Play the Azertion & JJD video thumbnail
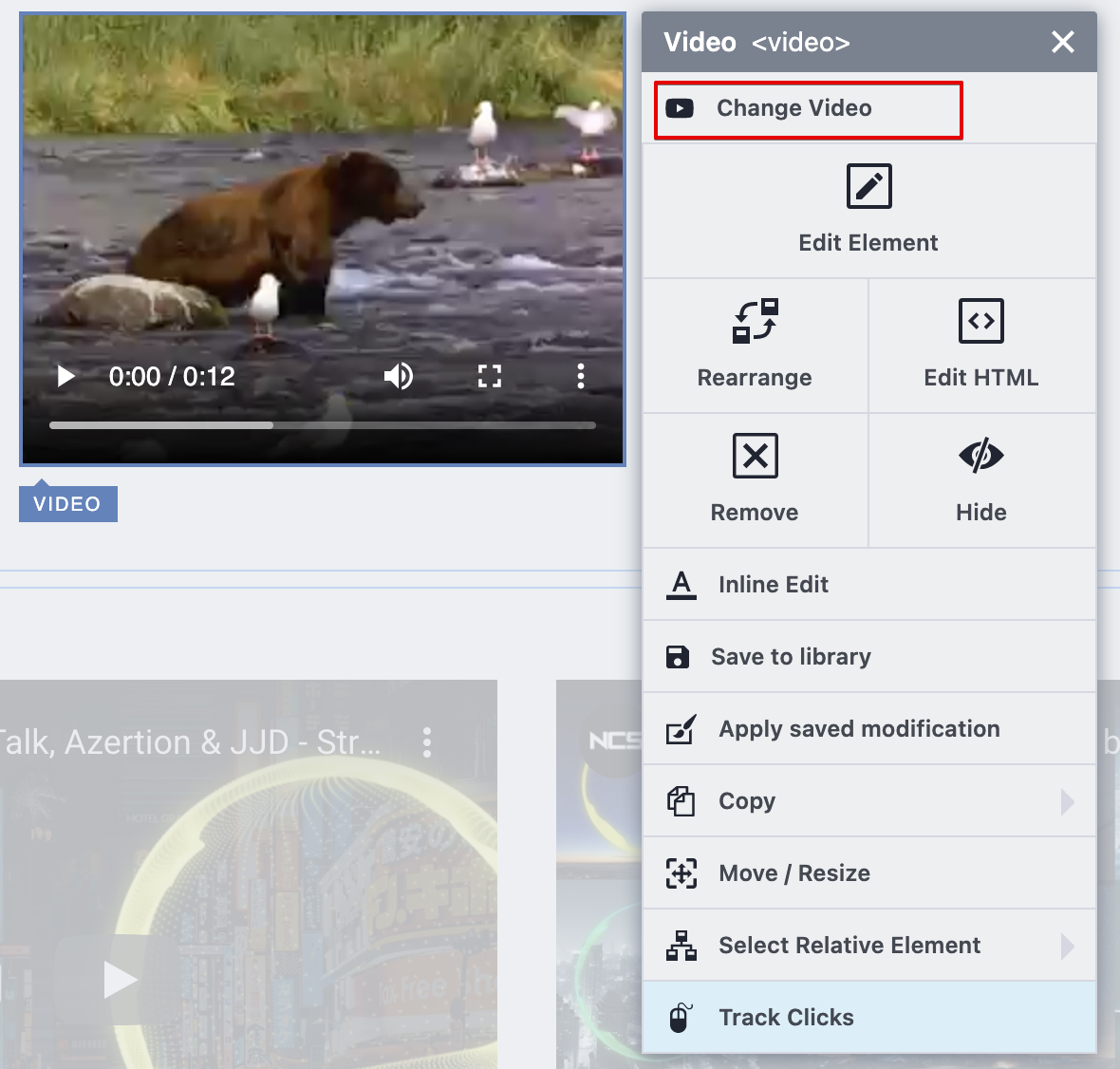The height and width of the screenshot is (1069, 1120). [120, 979]
